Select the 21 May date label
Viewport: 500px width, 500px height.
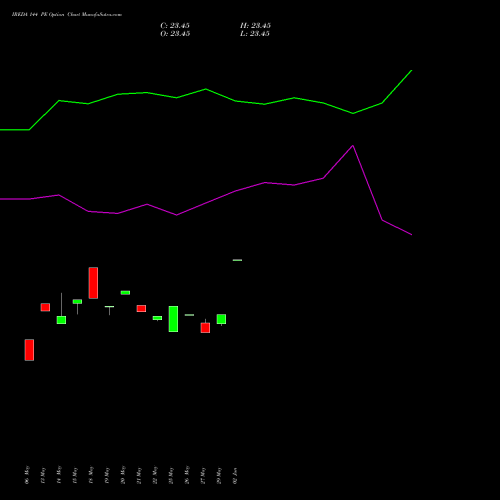point(139,475)
